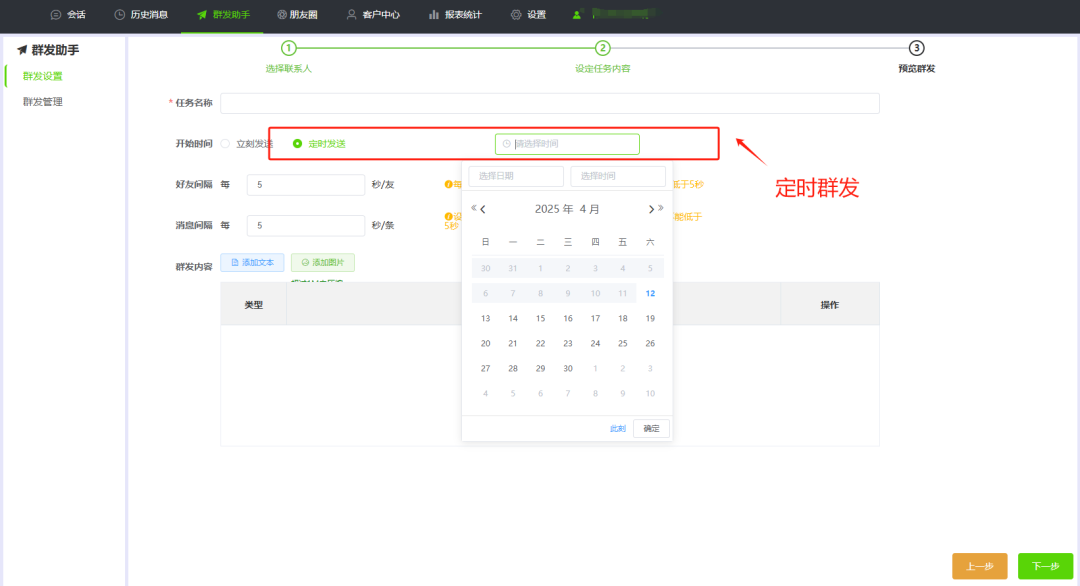Viewport: 1080px width, 586px height.
Task: Click the user account avatar icon
Action: [x=577, y=14]
